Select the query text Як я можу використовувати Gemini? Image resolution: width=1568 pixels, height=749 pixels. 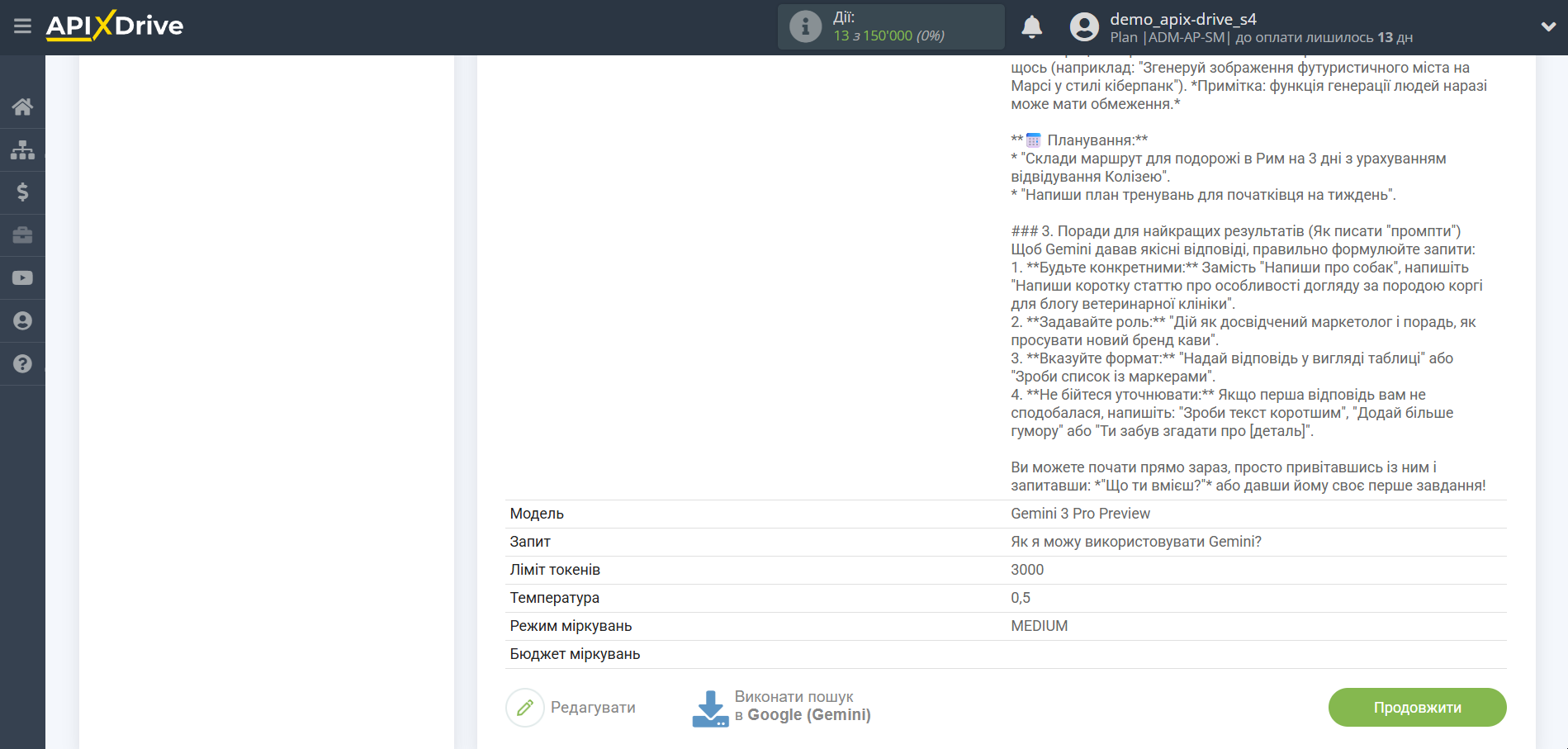(x=1136, y=542)
